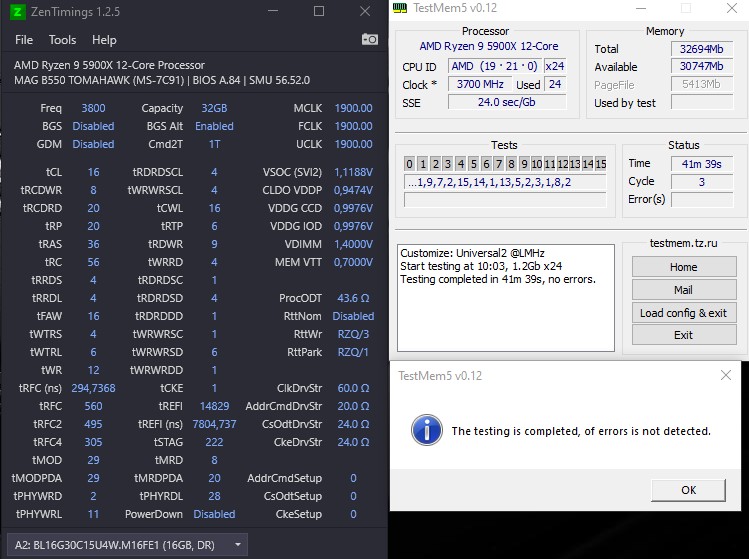Click the tRC value 56
The width and height of the screenshot is (749, 559).
pyautogui.click(x=93, y=262)
